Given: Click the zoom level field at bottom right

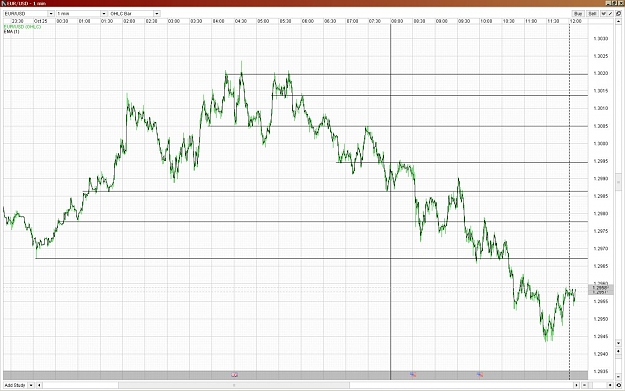Looking at the screenshot, I should coord(597,385).
